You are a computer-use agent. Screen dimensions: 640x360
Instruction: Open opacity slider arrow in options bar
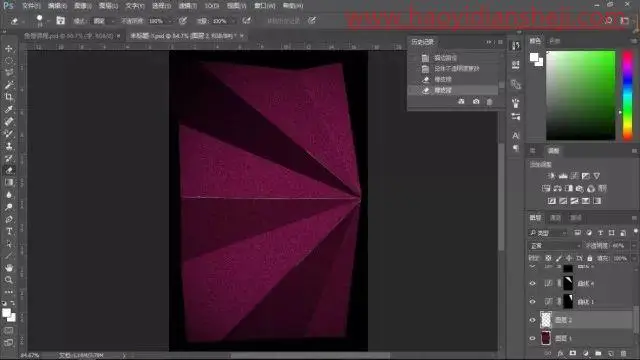(170, 20)
